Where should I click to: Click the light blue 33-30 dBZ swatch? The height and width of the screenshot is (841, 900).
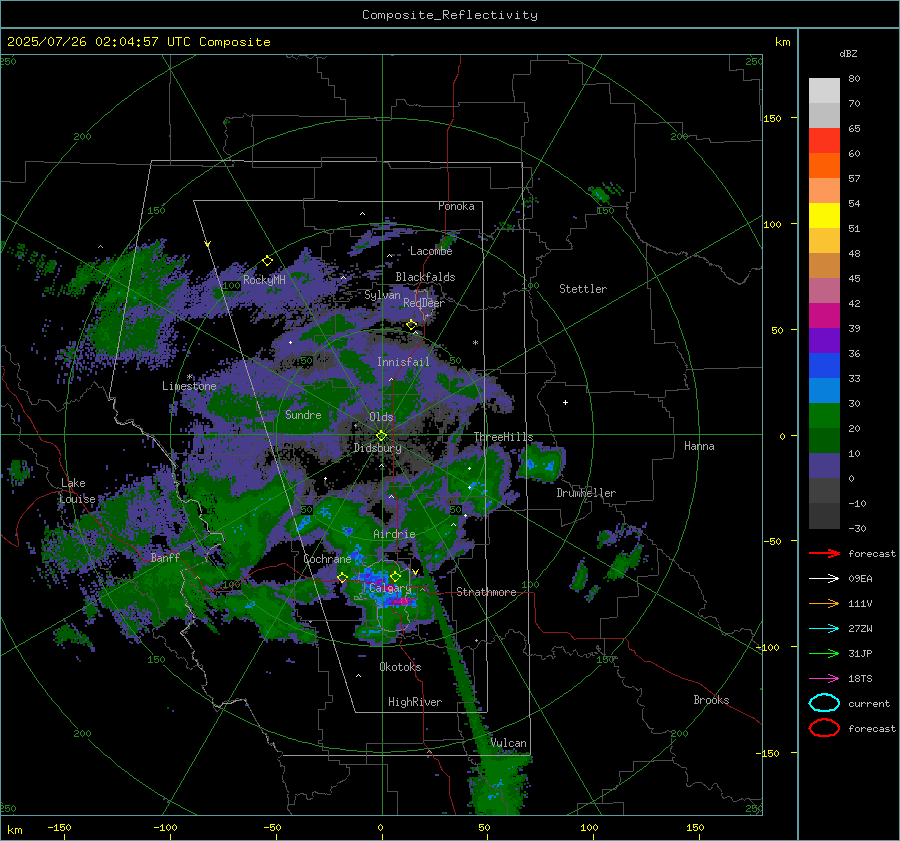click(x=824, y=391)
